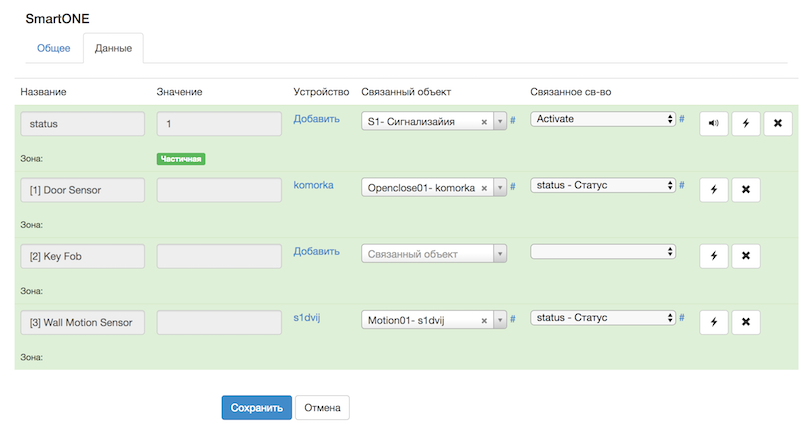Click the speaker icon in status row
Viewport: 800px width, 428px height.
pos(713,124)
